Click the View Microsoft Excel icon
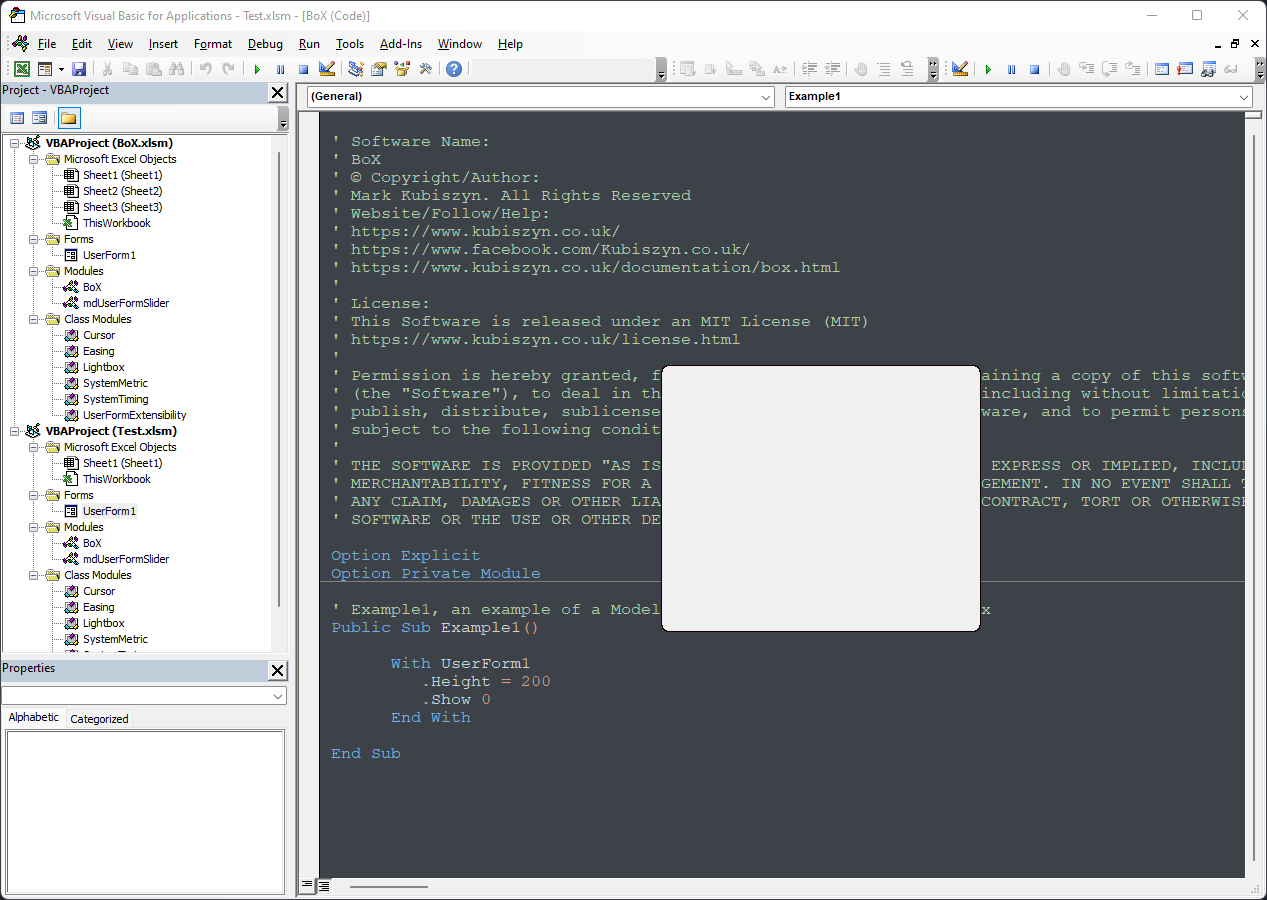Viewport: 1267px width, 900px height. [x=21, y=69]
